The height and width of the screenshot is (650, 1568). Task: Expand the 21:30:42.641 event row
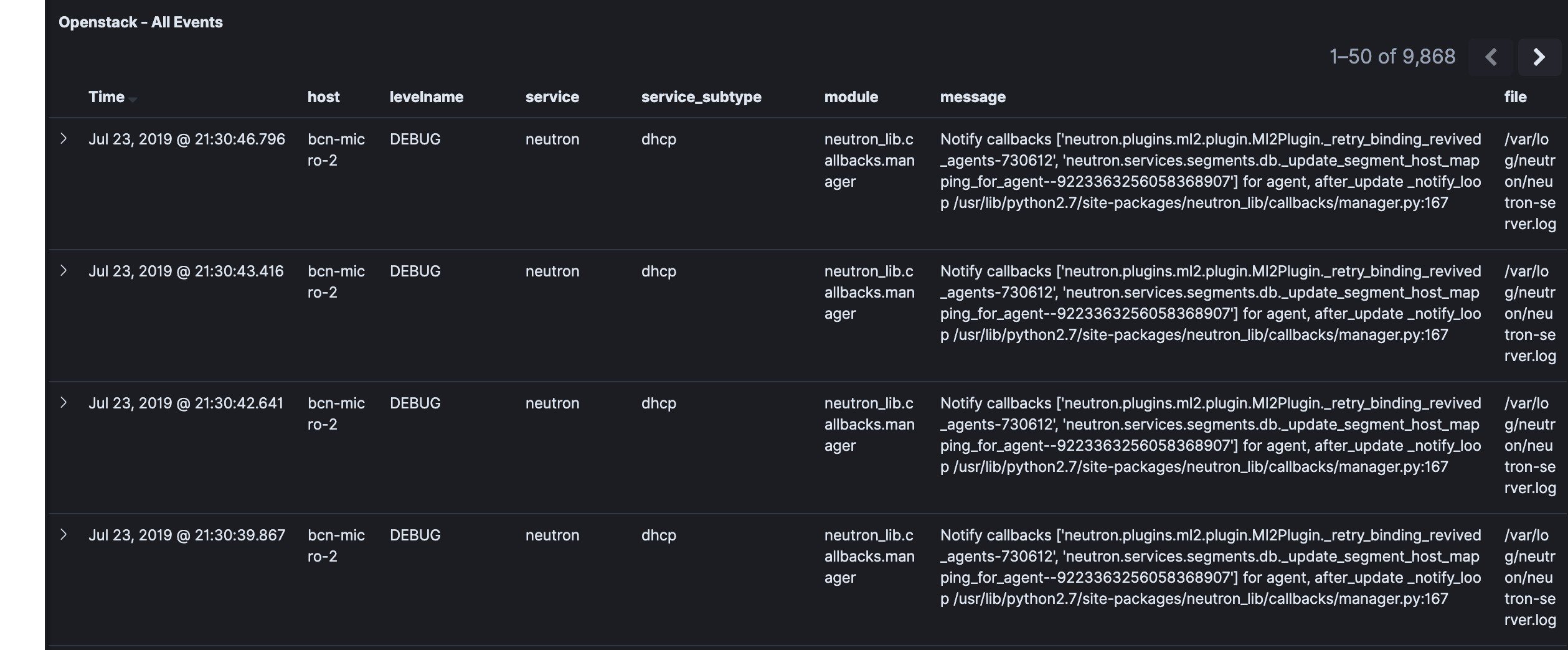(64, 402)
